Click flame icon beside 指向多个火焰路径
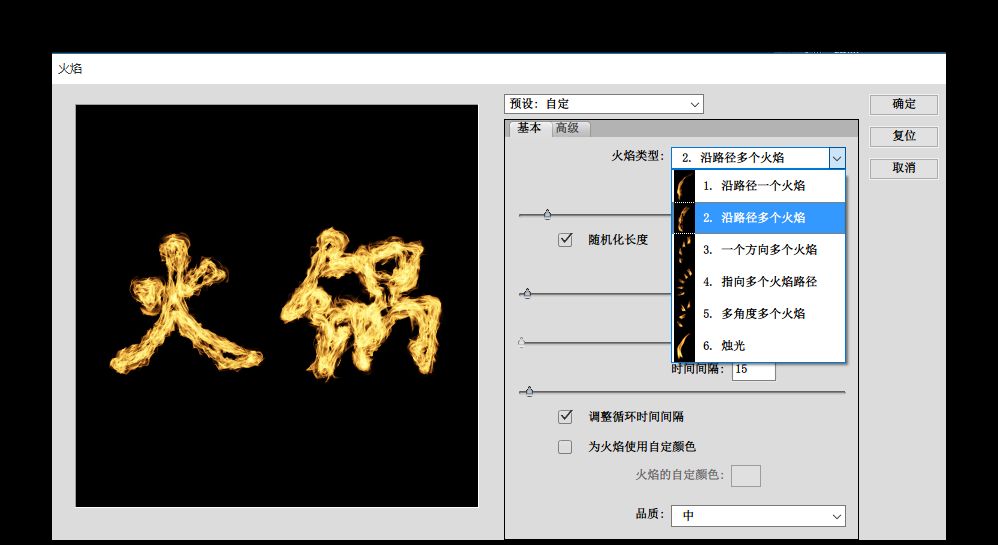 [684, 281]
